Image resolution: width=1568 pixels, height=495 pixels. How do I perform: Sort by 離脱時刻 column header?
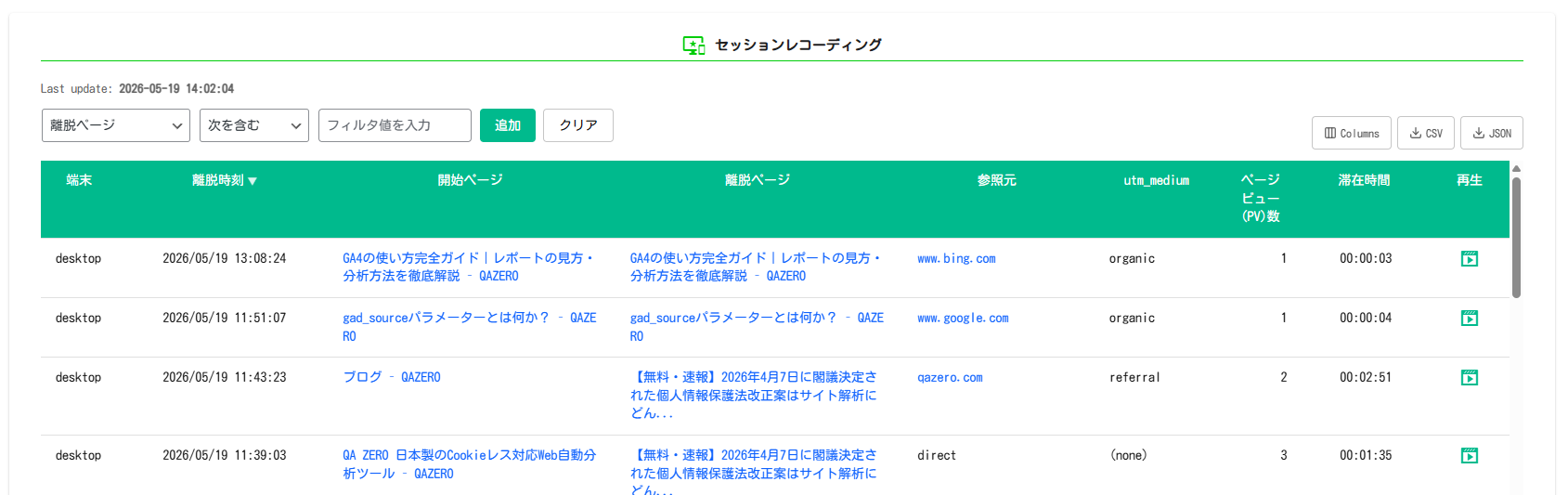click(x=224, y=180)
